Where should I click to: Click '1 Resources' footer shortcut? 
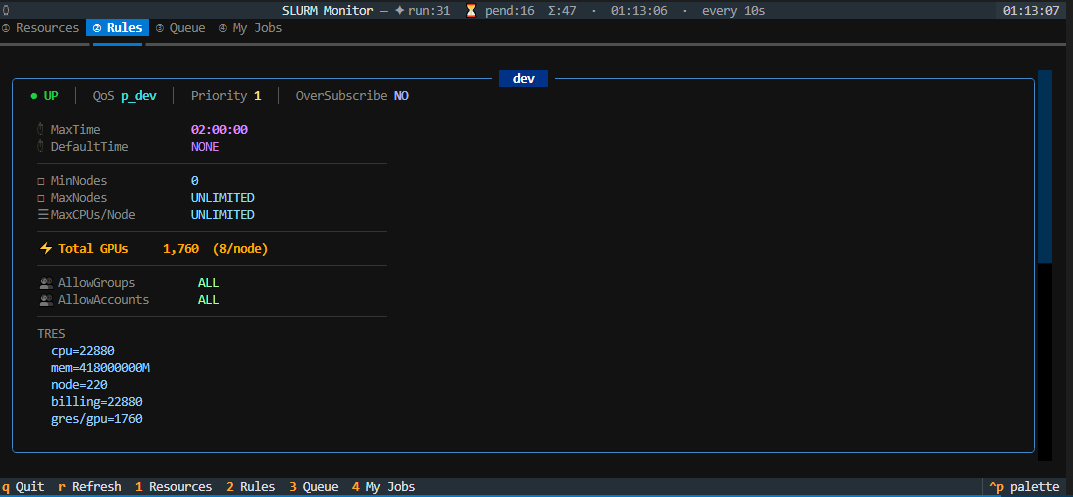[174, 487]
